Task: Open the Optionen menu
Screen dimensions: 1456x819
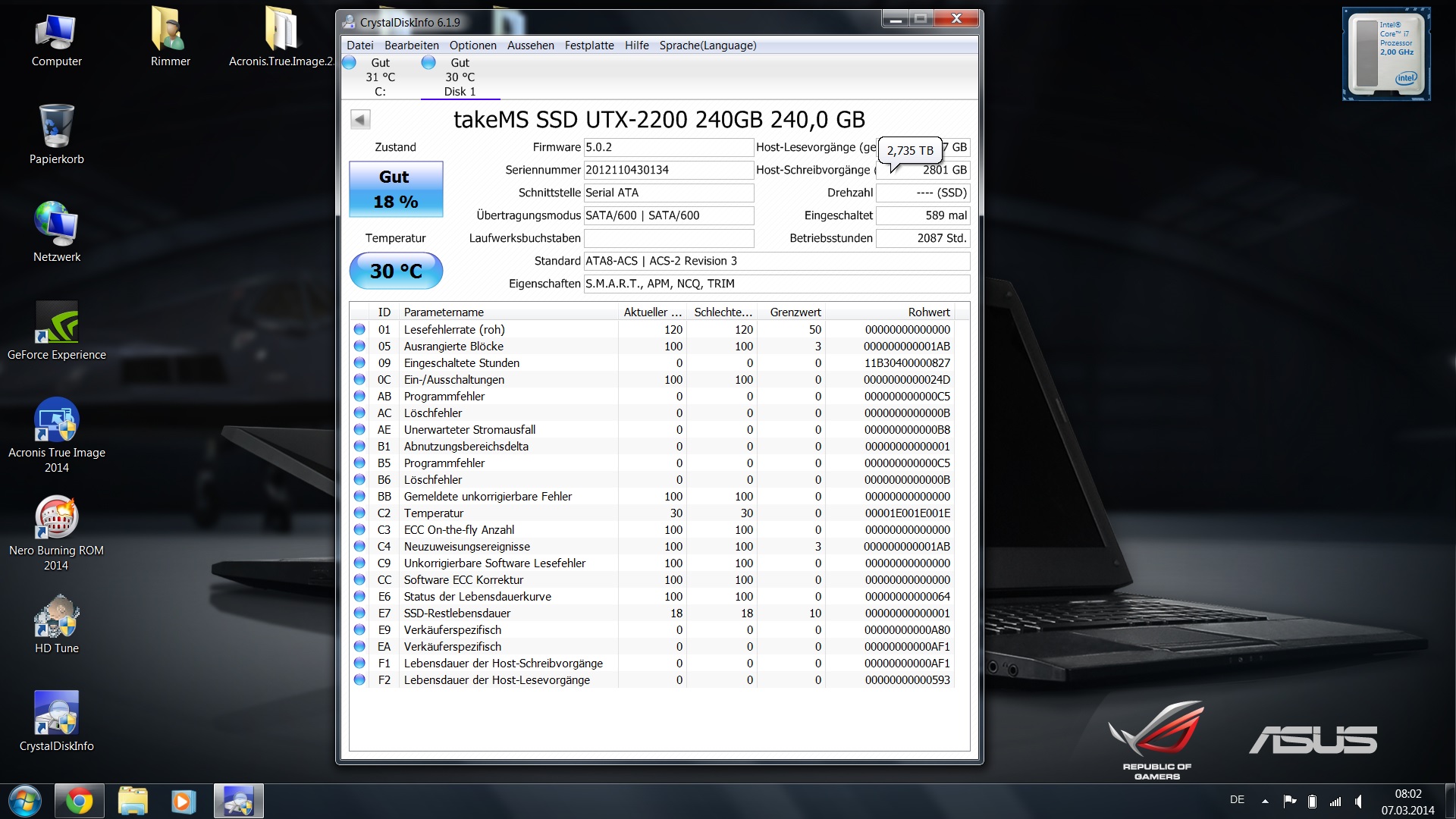Action: (x=472, y=45)
